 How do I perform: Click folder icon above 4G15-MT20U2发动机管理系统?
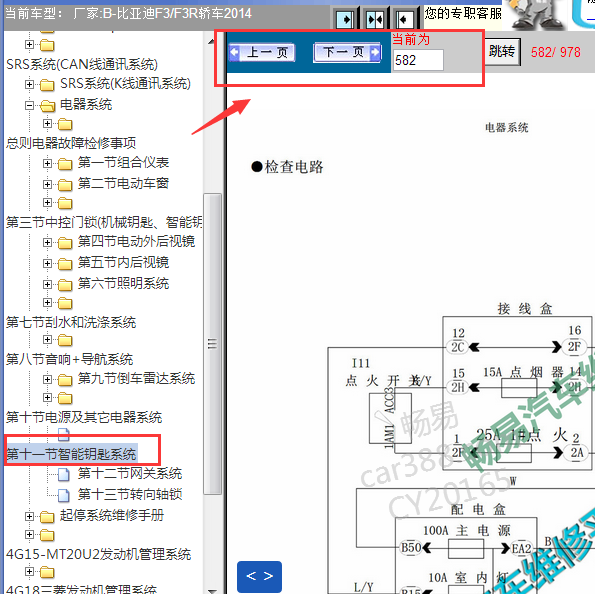click(47, 535)
